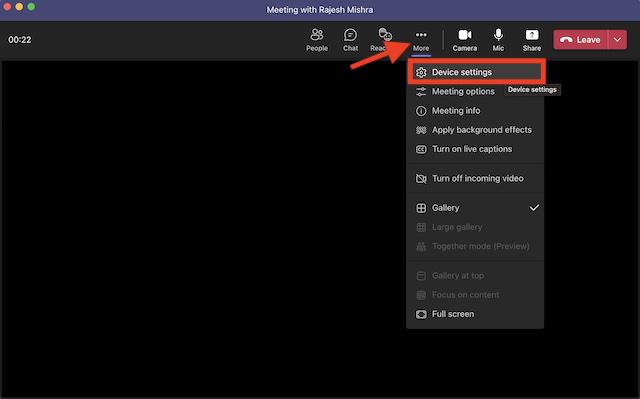Click the background effects icon
This screenshot has width=640, height=399.
421,130
